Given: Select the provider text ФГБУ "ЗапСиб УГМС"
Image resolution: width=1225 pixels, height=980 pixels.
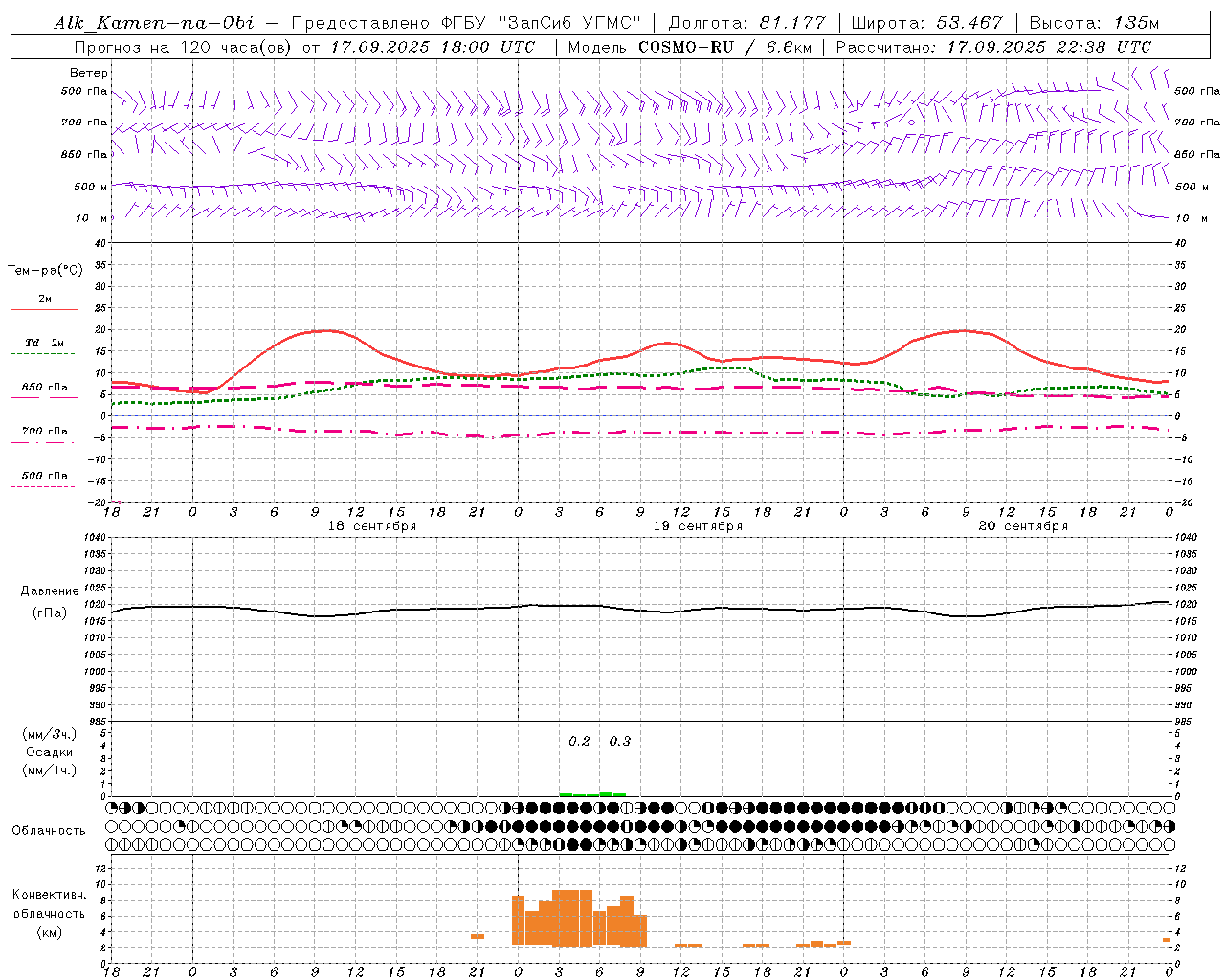Looking at the screenshot, I should (x=541, y=23).
